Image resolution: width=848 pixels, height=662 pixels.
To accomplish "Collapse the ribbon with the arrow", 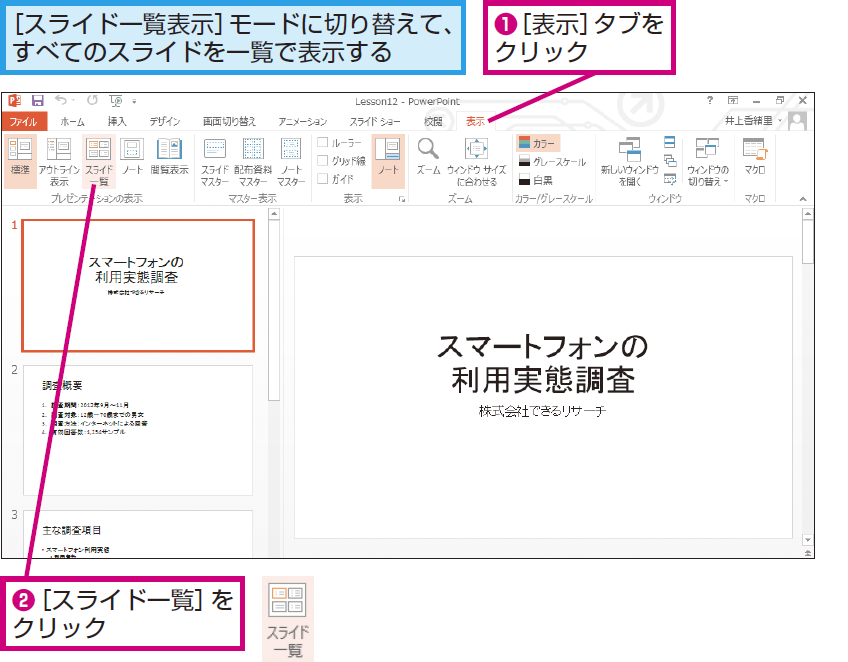I will coord(803,199).
